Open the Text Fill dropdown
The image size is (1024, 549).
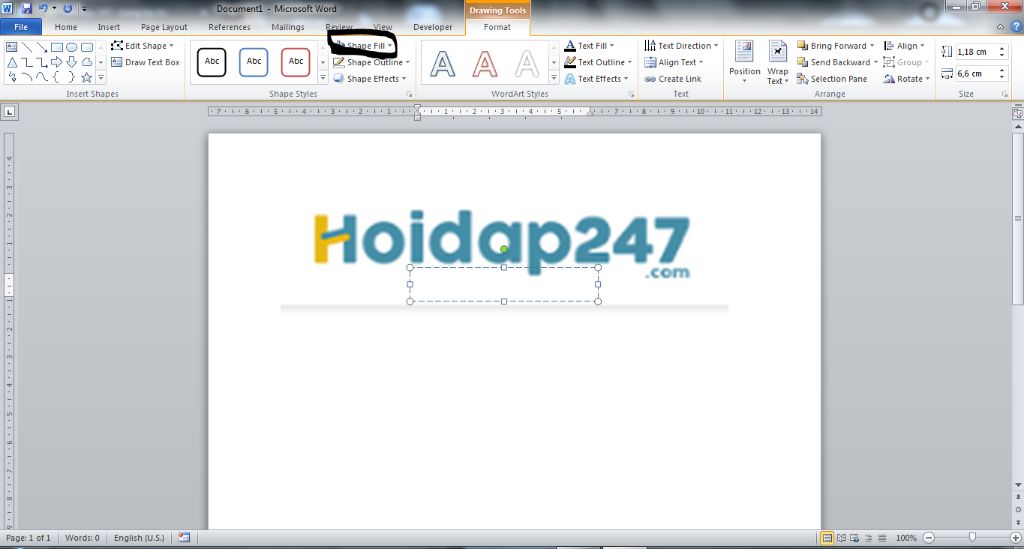(589, 46)
